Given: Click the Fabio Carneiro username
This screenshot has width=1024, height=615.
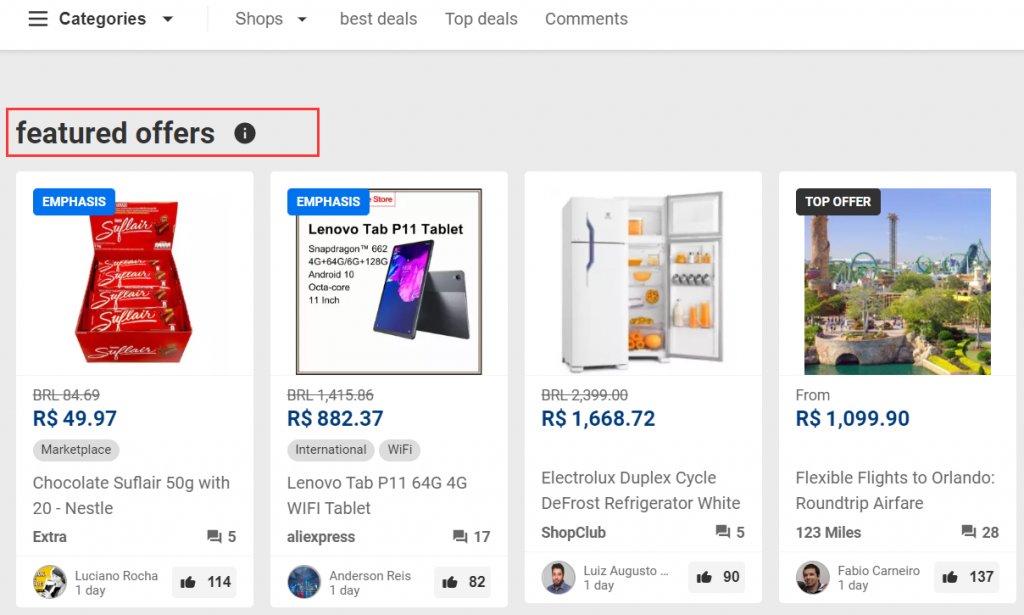Looking at the screenshot, I should click(878, 571).
